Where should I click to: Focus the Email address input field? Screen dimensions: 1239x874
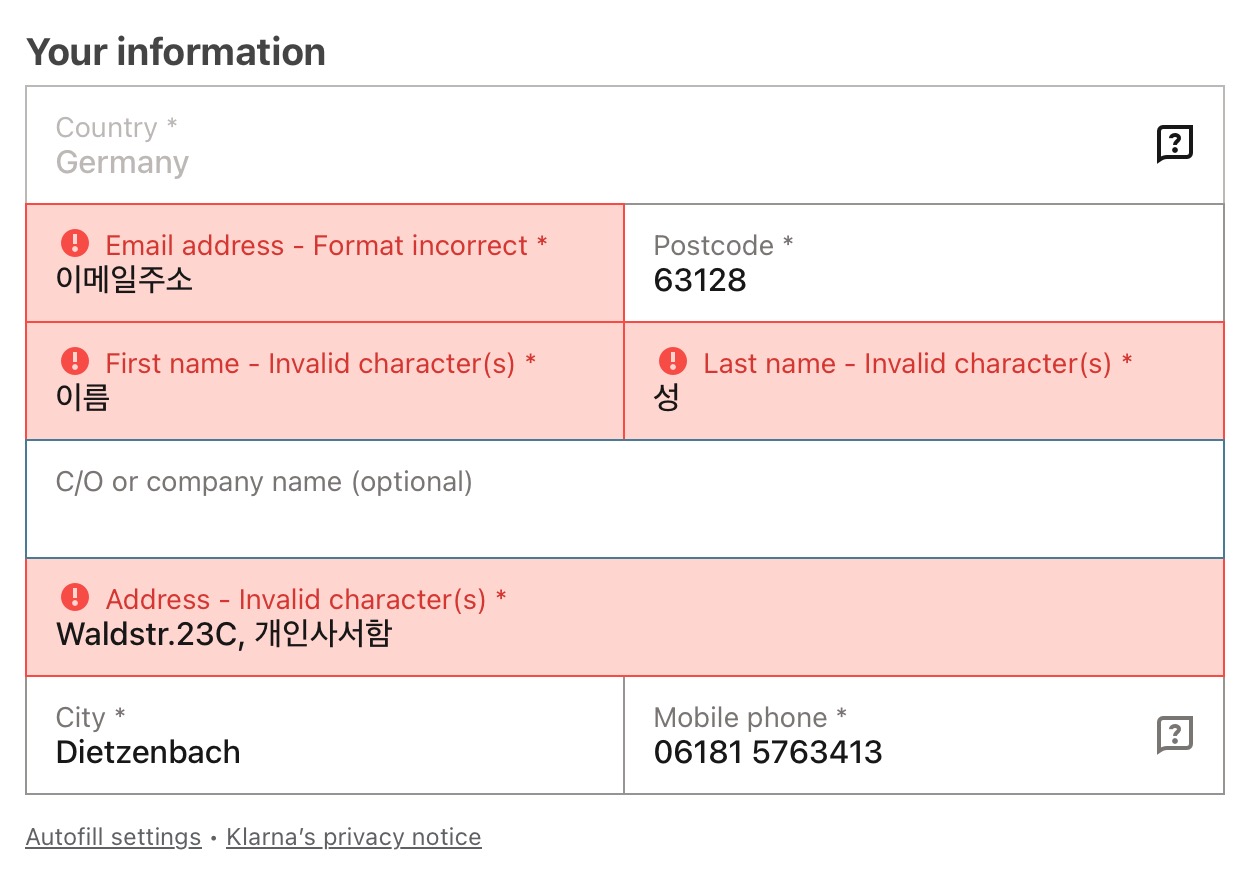pyautogui.click(x=325, y=263)
